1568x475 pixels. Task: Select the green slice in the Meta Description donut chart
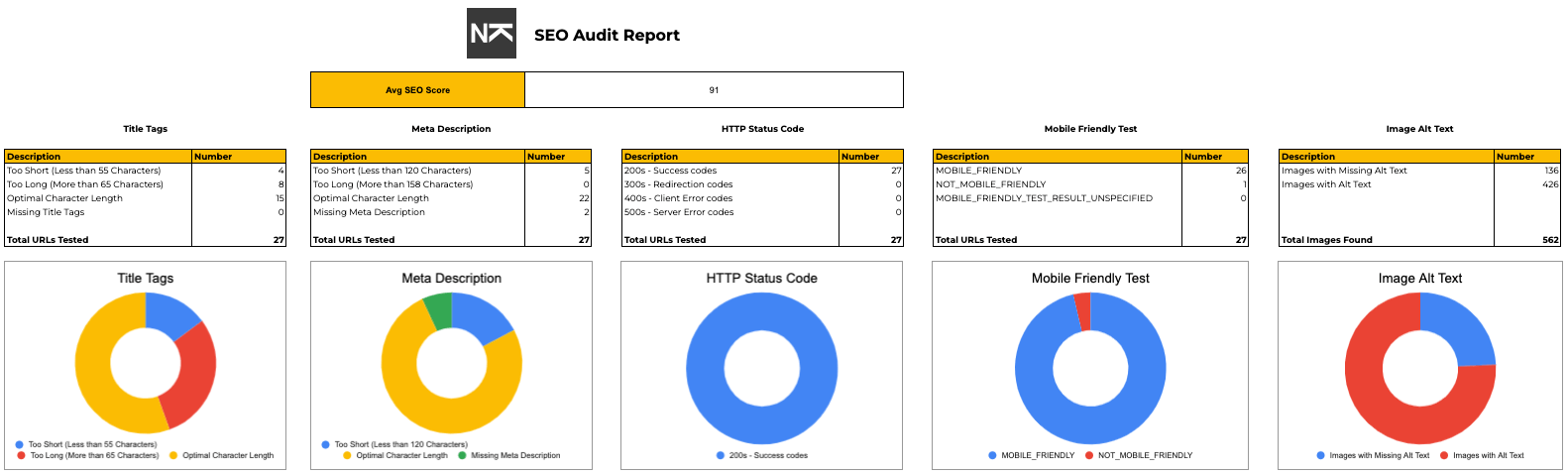pyautogui.click(x=438, y=311)
